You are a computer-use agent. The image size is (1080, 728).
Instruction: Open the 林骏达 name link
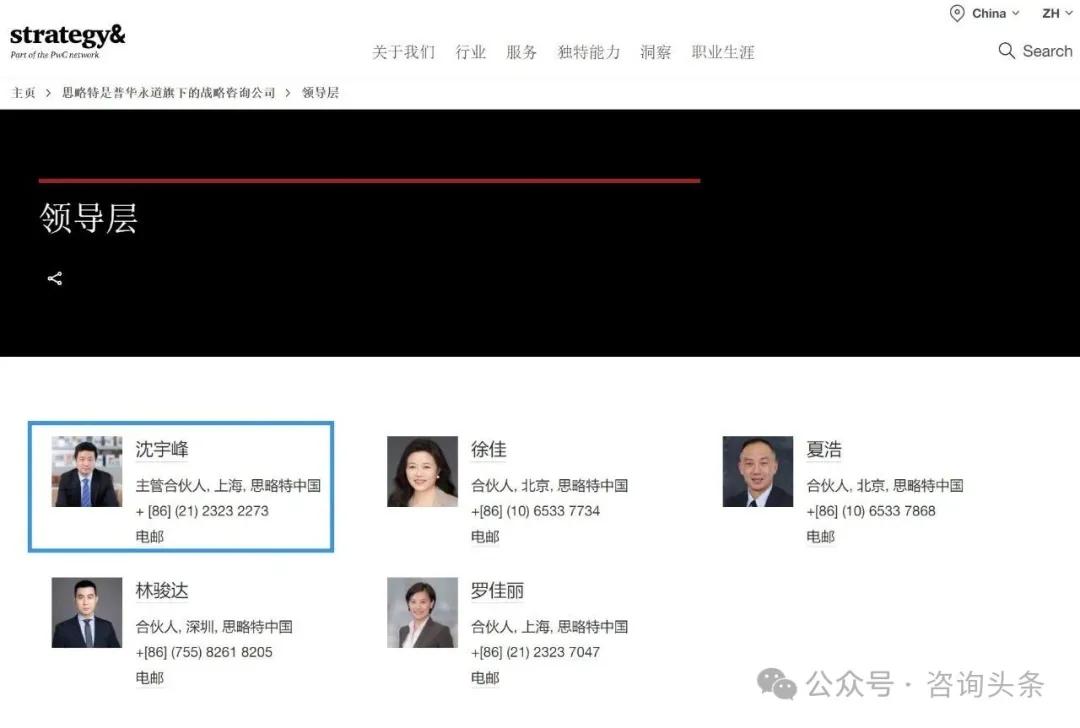click(162, 591)
